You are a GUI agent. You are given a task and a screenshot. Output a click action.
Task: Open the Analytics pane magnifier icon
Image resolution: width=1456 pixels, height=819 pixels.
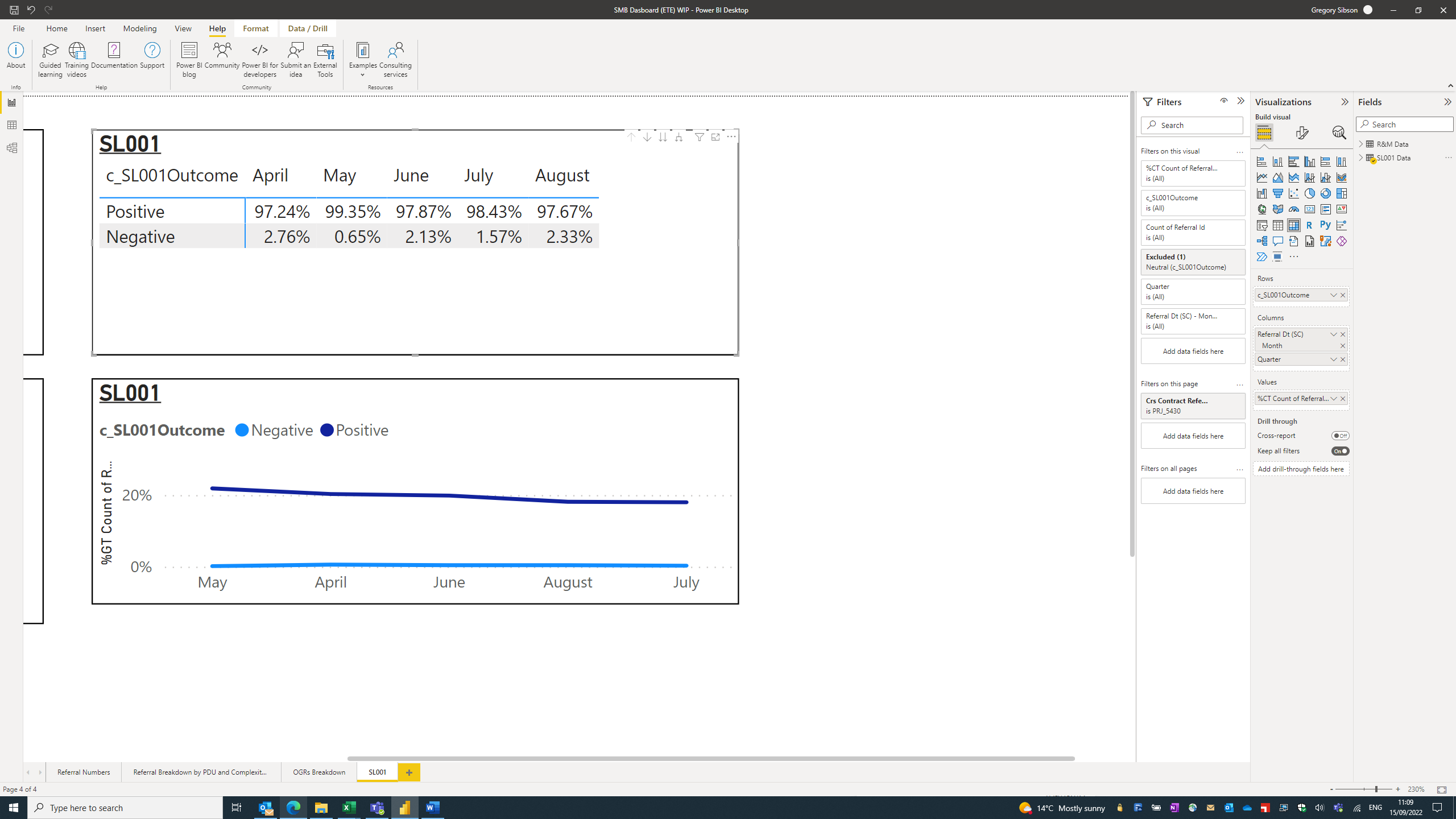pyautogui.click(x=1339, y=133)
